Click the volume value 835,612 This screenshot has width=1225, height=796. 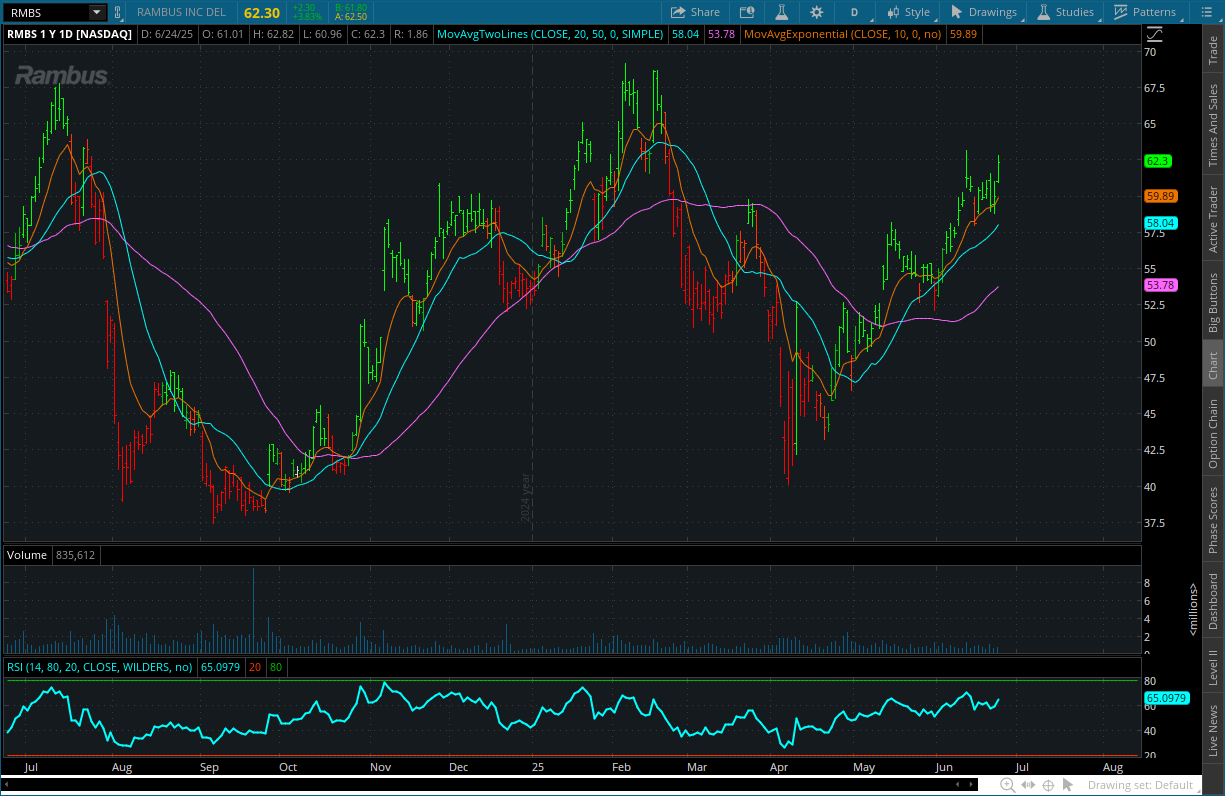tap(76, 554)
